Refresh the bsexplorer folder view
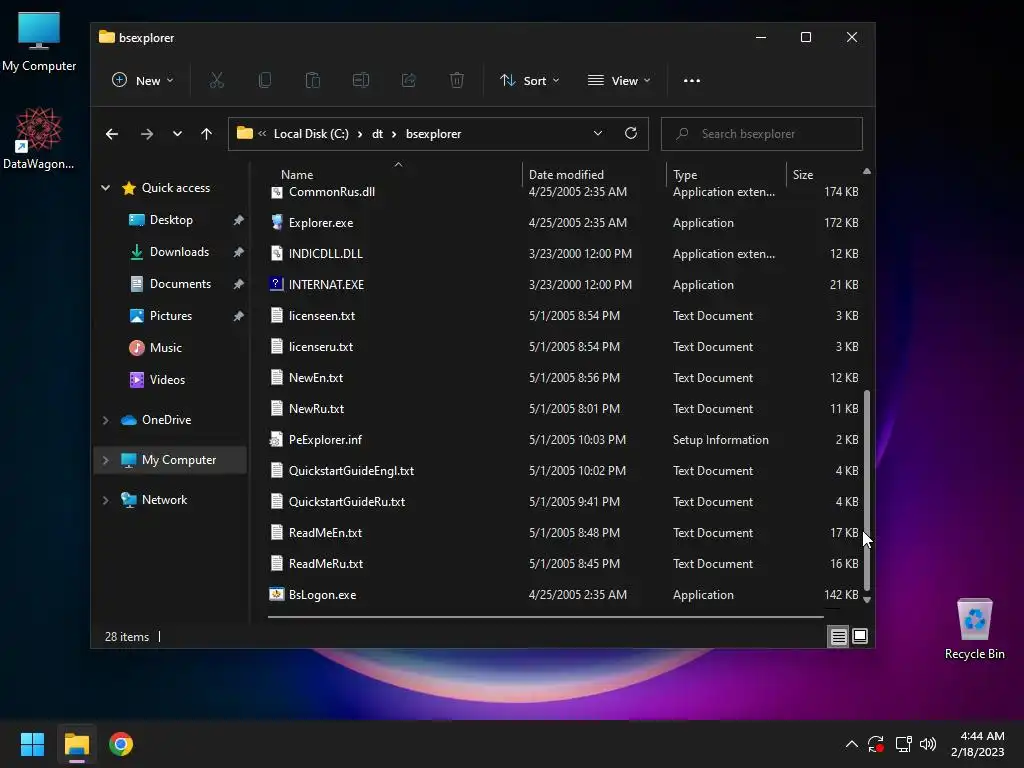The width and height of the screenshot is (1024, 768). point(631,133)
